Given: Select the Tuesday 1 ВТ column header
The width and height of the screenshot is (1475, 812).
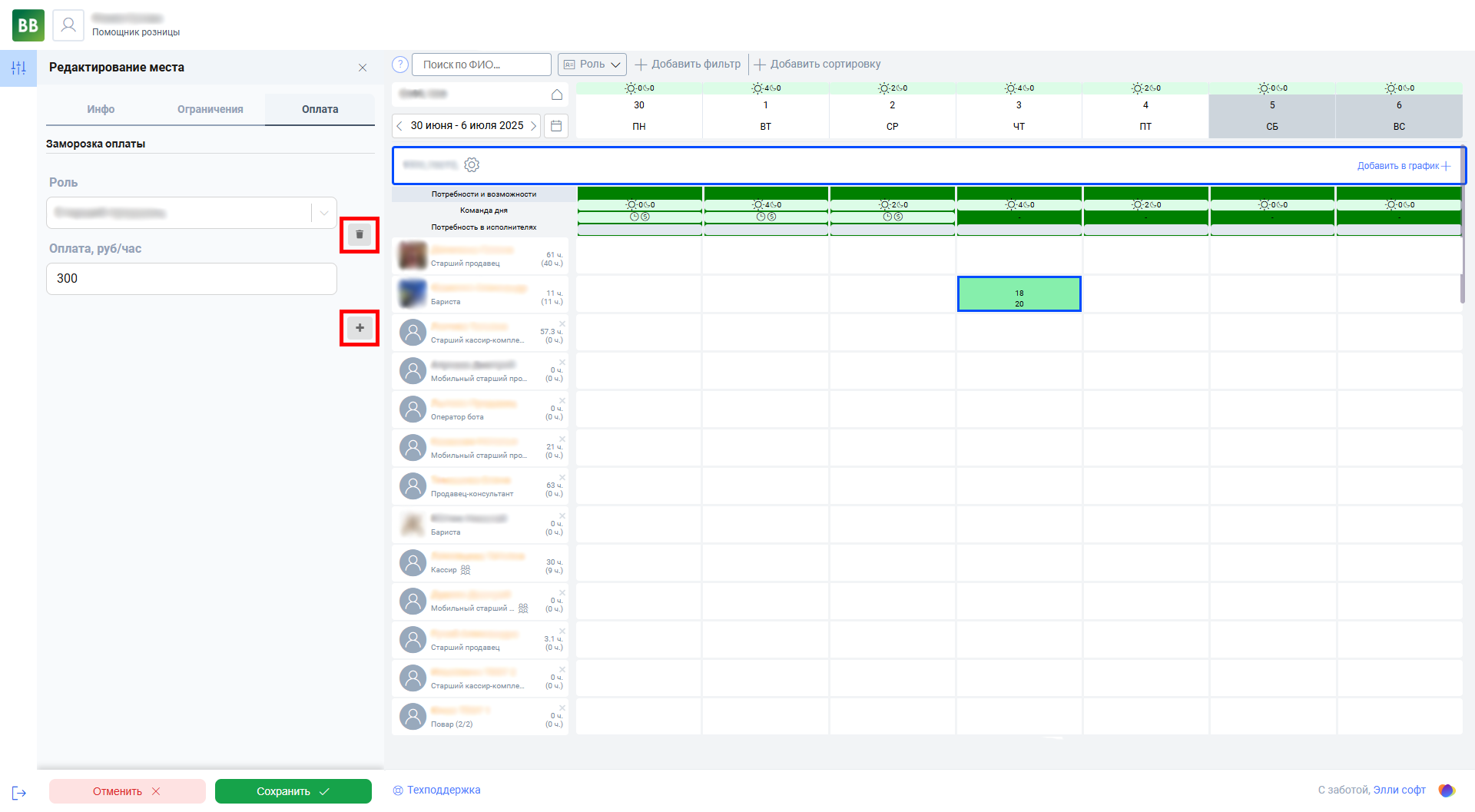Looking at the screenshot, I should (766, 116).
